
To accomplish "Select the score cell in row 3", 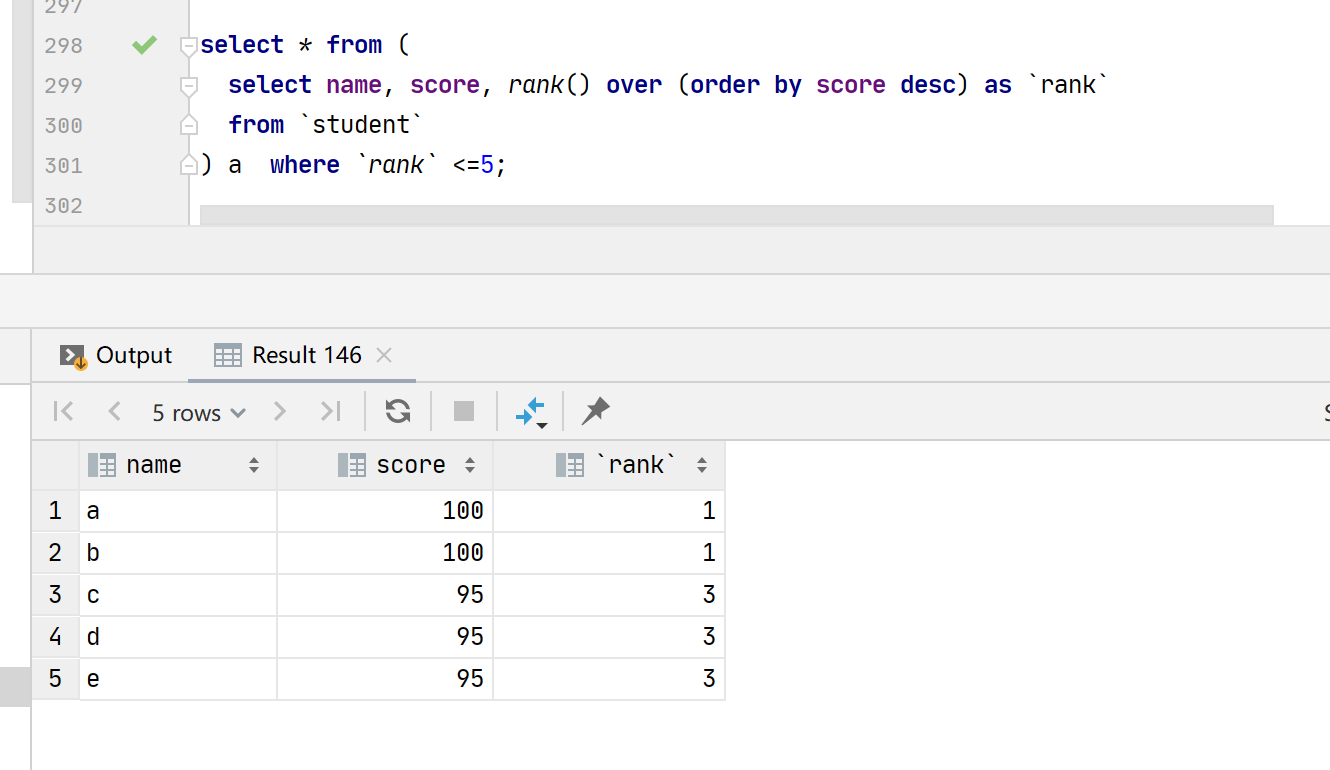I will tap(385, 595).
